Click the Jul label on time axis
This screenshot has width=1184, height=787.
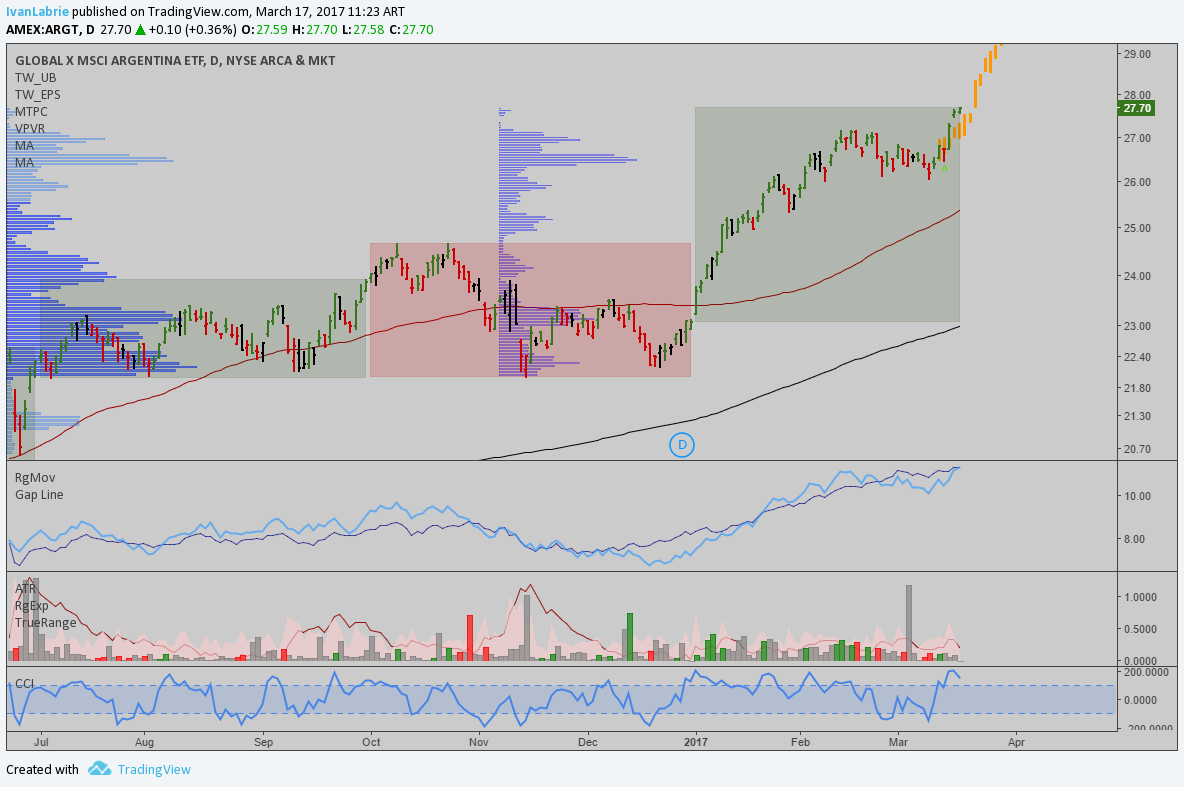point(41,742)
